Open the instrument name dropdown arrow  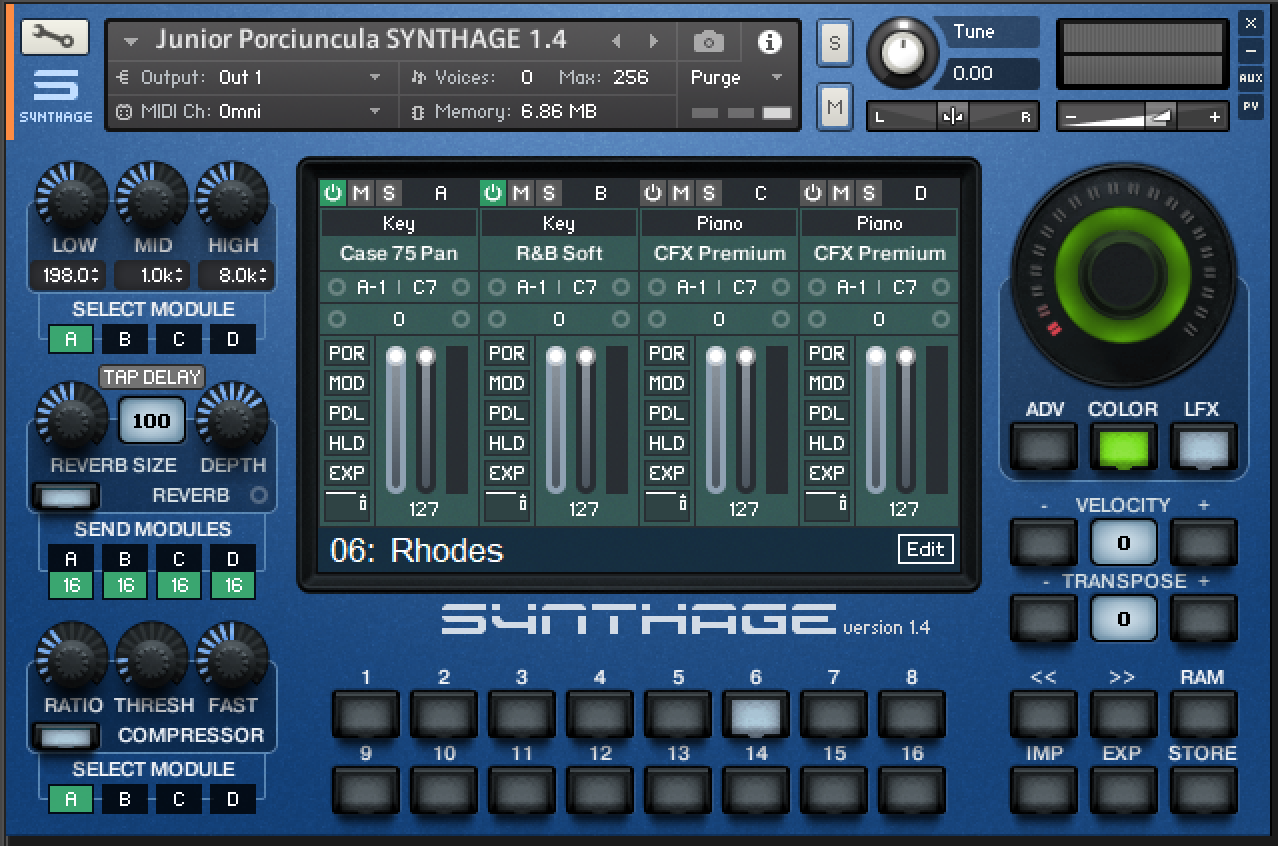131,42
